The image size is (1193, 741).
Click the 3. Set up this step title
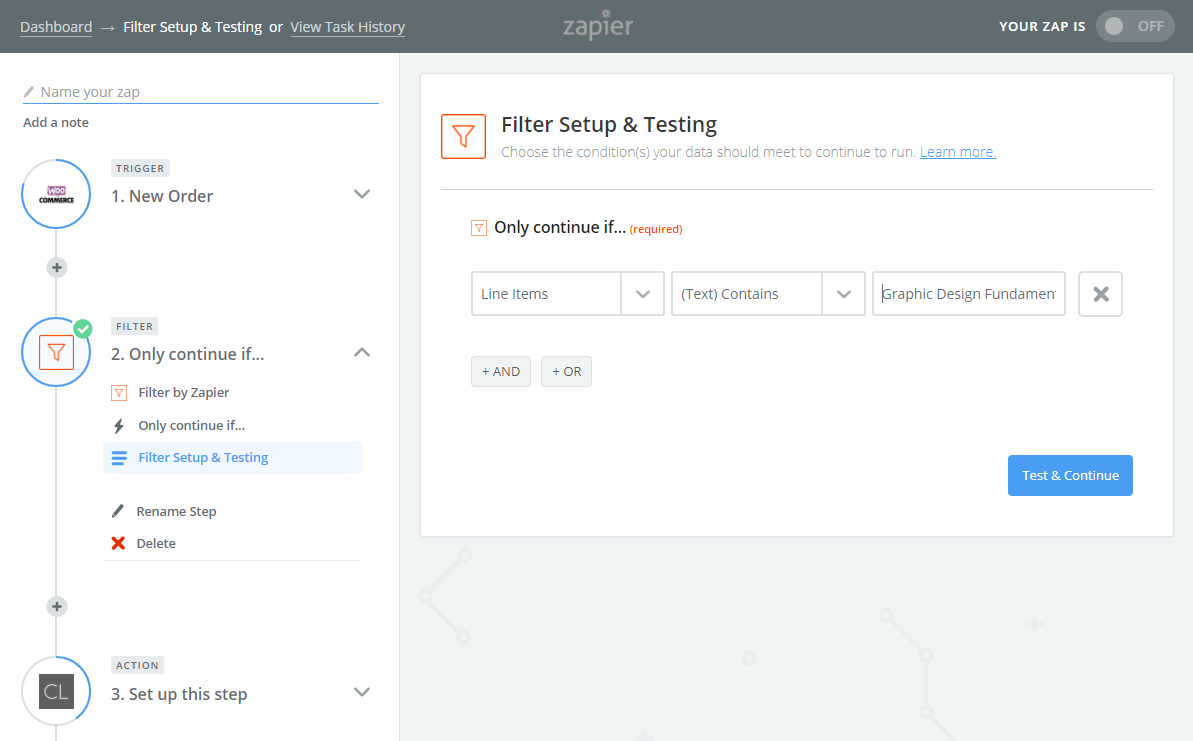[x=180, y=694]
